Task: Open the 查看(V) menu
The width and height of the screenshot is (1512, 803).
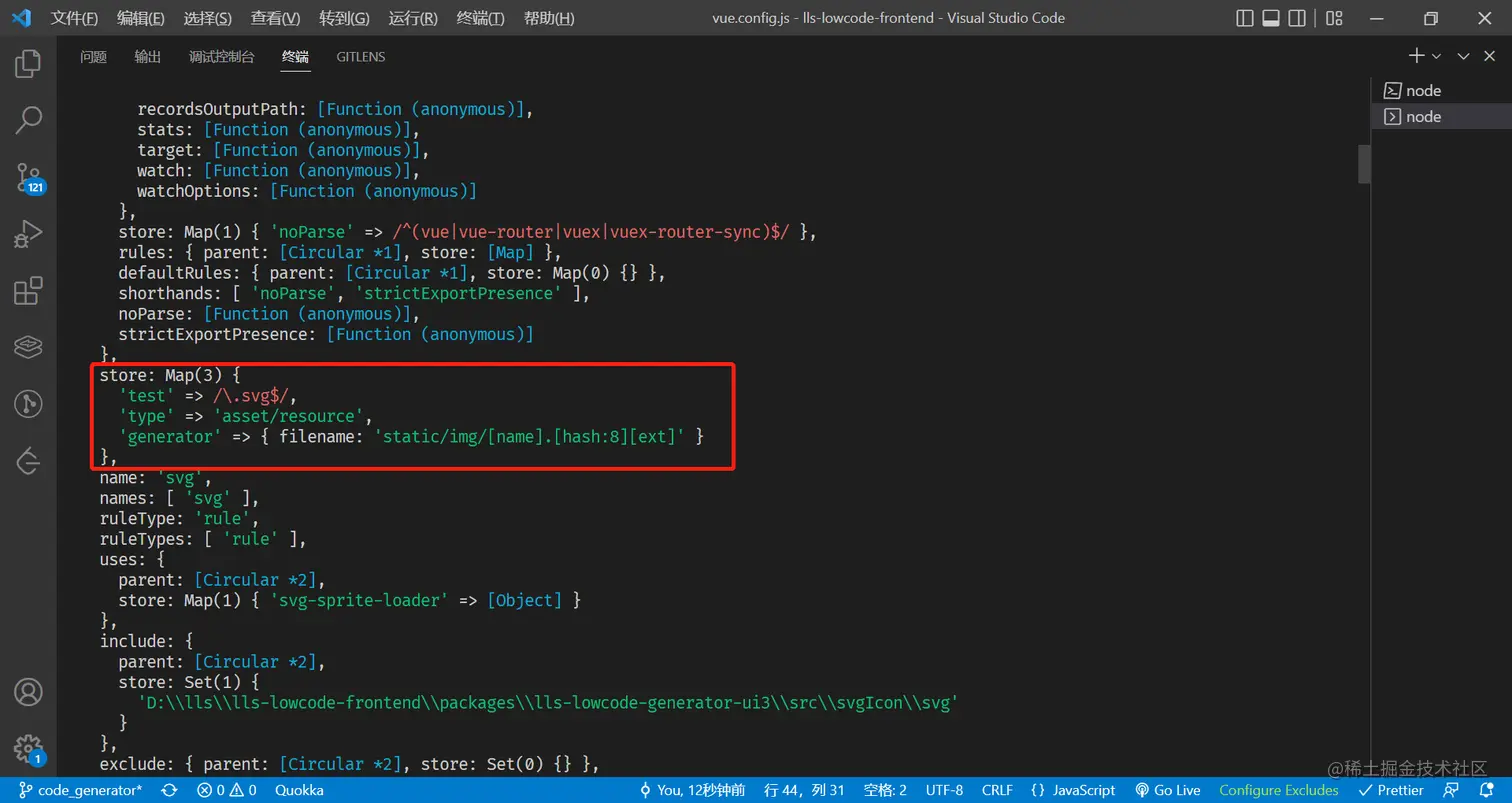Action: click(x=276, y=18)
